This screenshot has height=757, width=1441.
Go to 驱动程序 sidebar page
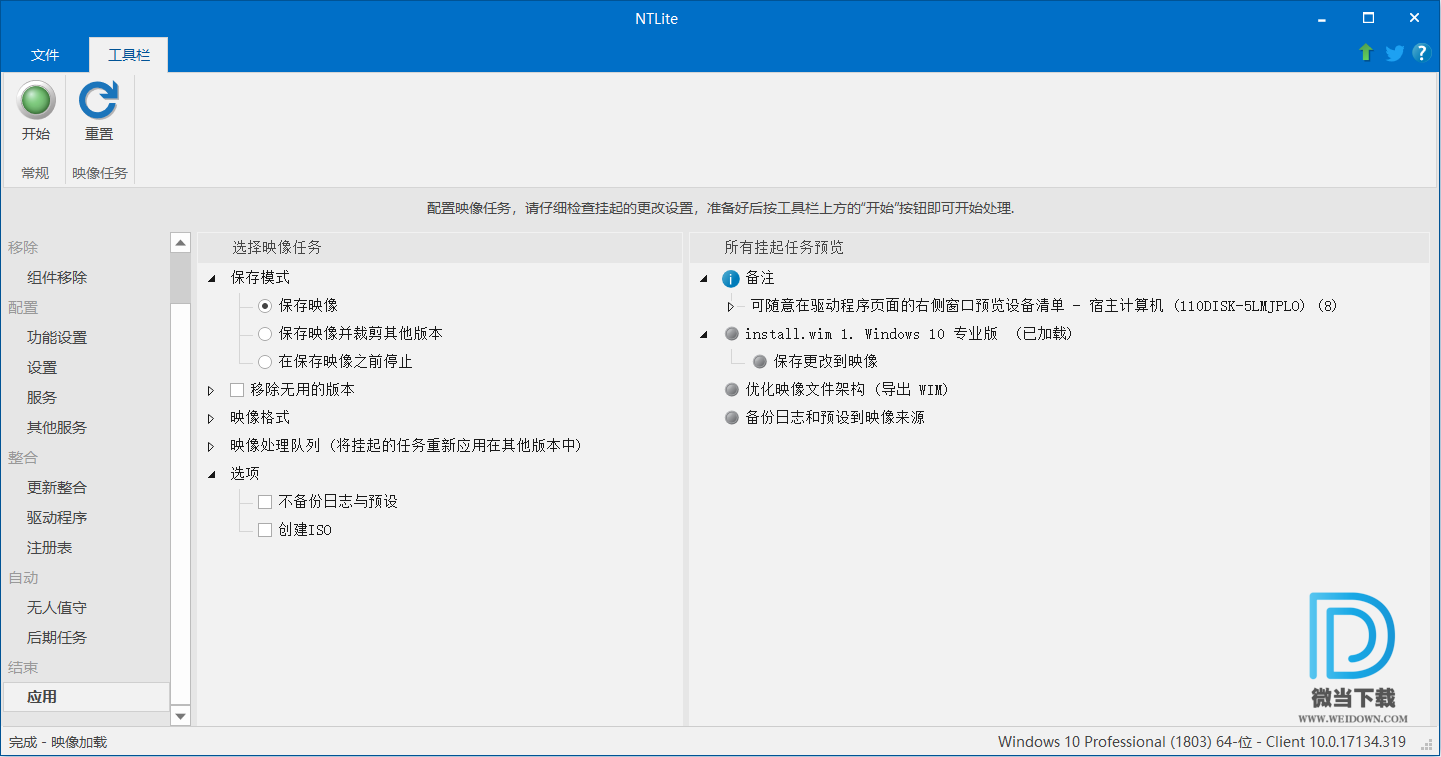pos(57,518)
